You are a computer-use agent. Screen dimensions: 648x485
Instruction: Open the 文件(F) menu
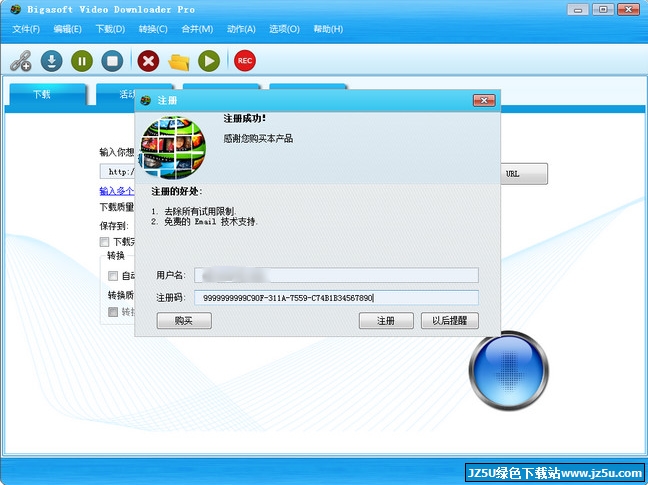click(x=26, y=29)
